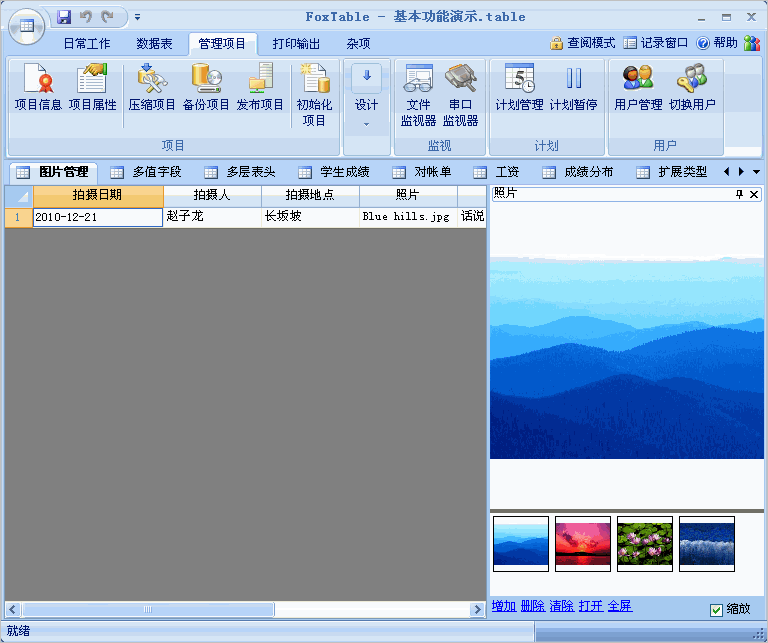Click the 拍摄地点 column header
Viewport: 768px width, 643px height.
click(310, 195)
